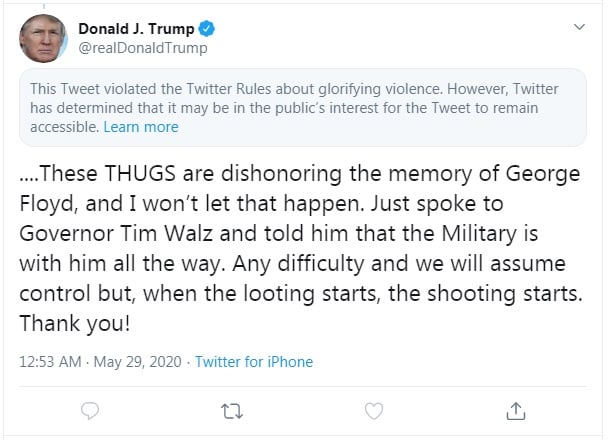Like the tweet with the heart icon
The width and height of the screenshot is (608, 440).
point(374,411)
